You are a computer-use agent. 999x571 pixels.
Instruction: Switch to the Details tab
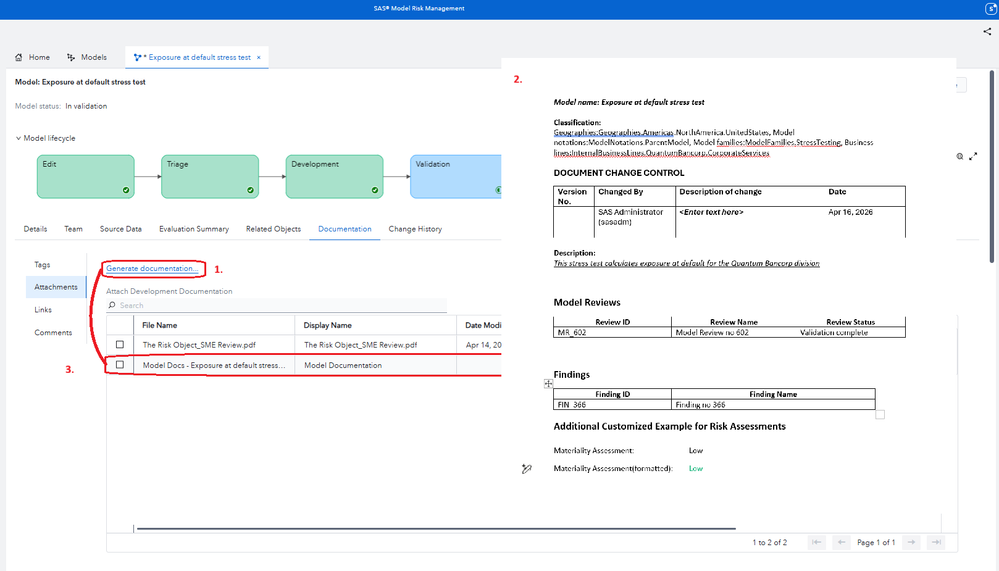35,229
